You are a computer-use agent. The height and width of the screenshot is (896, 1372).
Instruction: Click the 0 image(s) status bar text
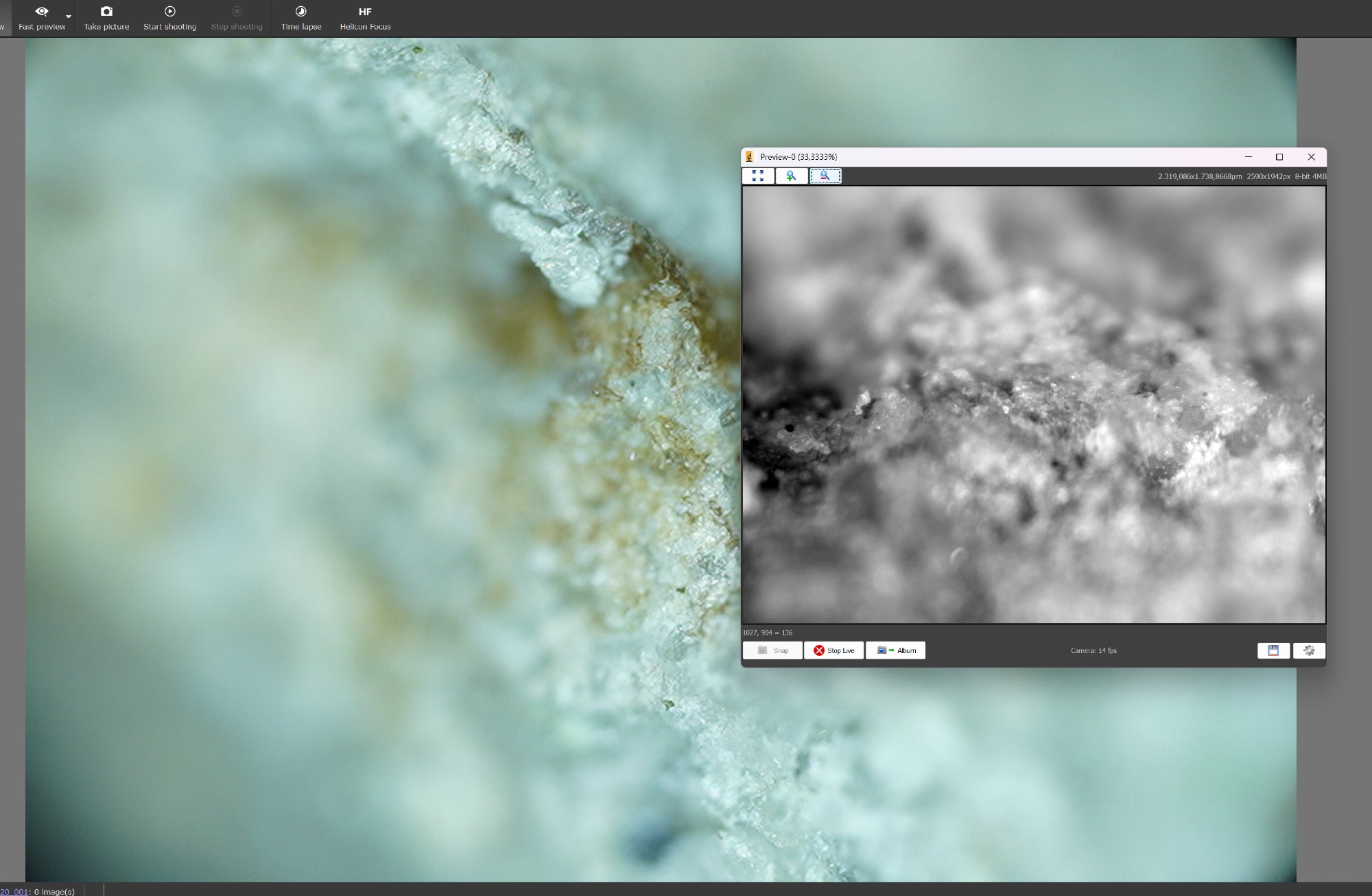pyautogui.click(x=54, y=891)
